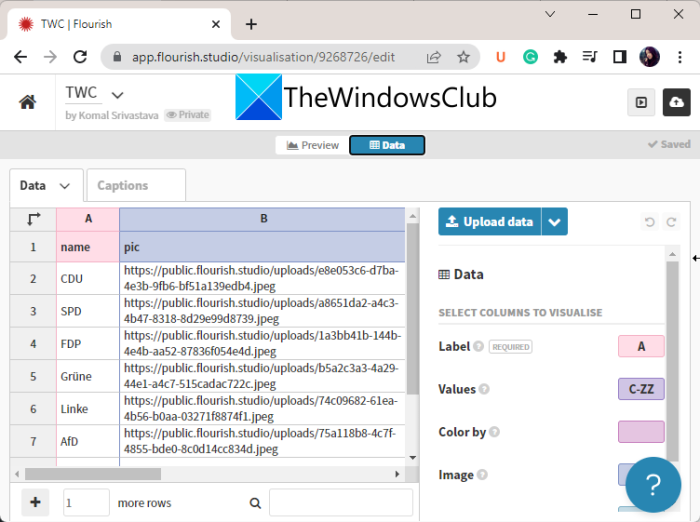Open the Data sheet tab dropdown
The width and height of the screenshot is (700, 522).
coord(65,186)
